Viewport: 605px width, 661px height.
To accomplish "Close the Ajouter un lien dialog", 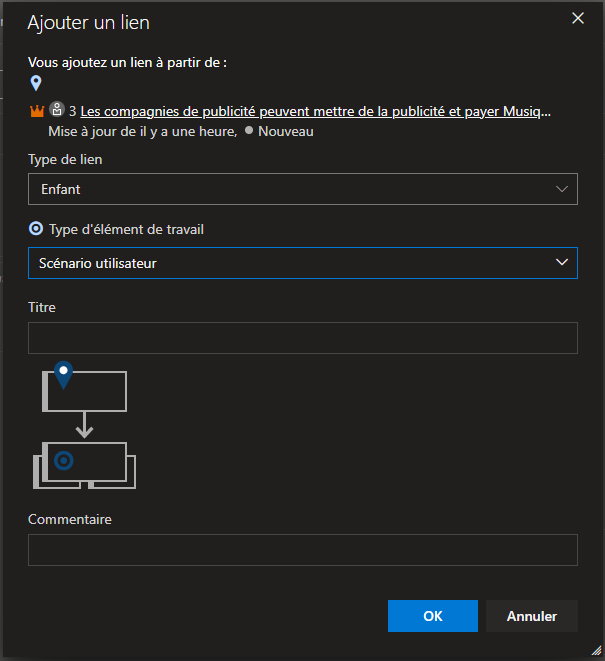I will (x=577, y=18).
